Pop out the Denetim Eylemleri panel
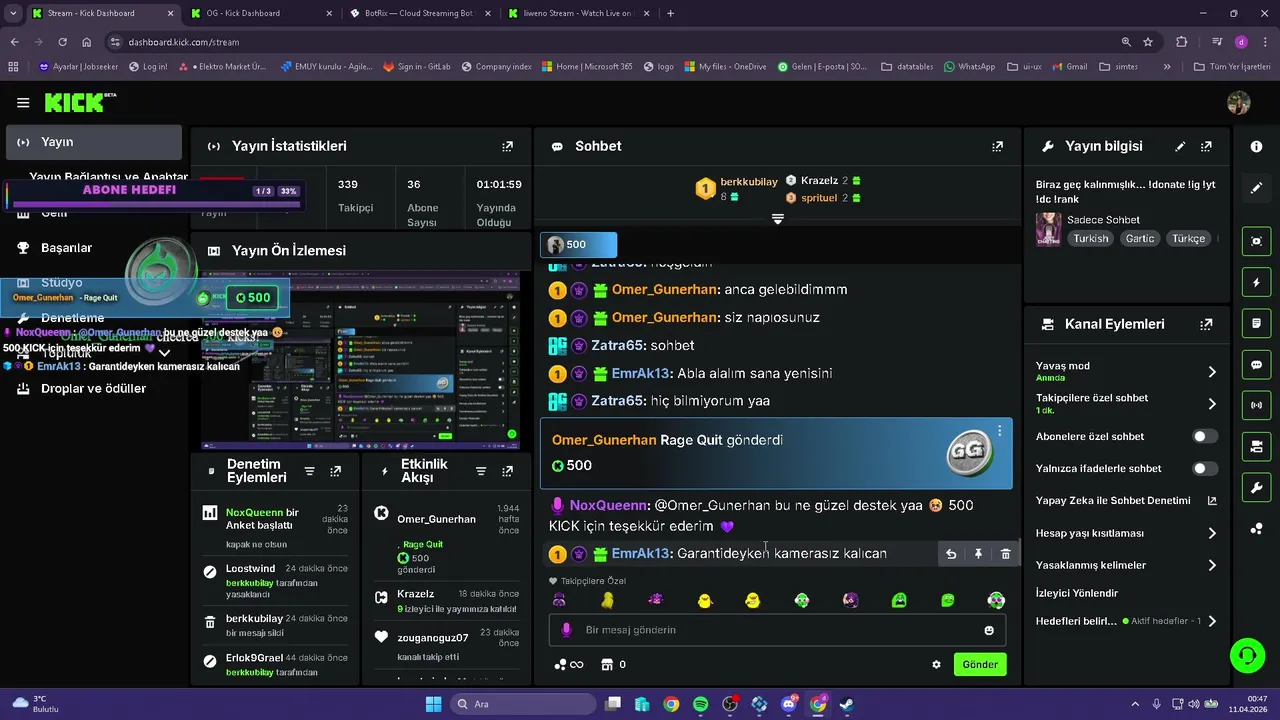This screenshot has width=1280, height=720. coord(336,471)
